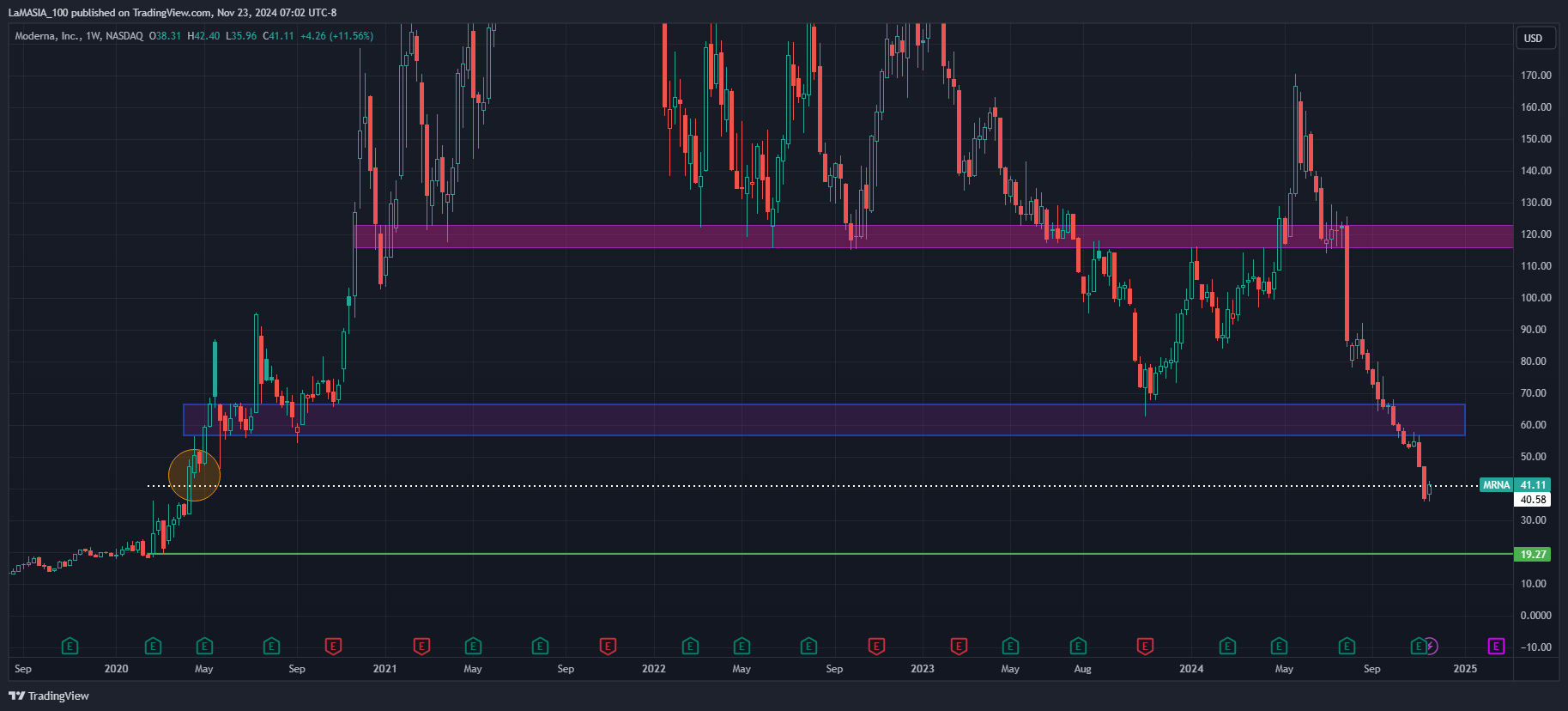This screenshot has height=711, width=1568.
Task: Open the red earnings marker between Sep 2020 and 2021
Action: (x=333, y=646)
